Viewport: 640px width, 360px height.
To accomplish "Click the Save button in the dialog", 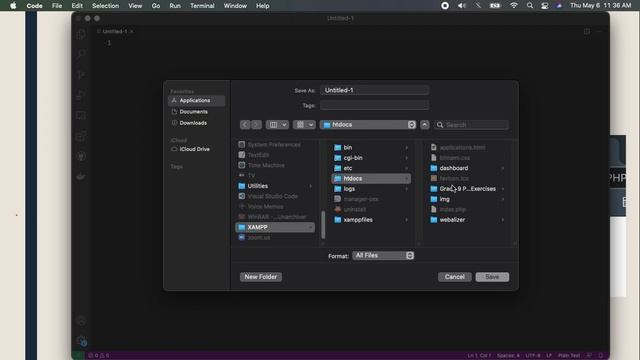I will 492,277.
